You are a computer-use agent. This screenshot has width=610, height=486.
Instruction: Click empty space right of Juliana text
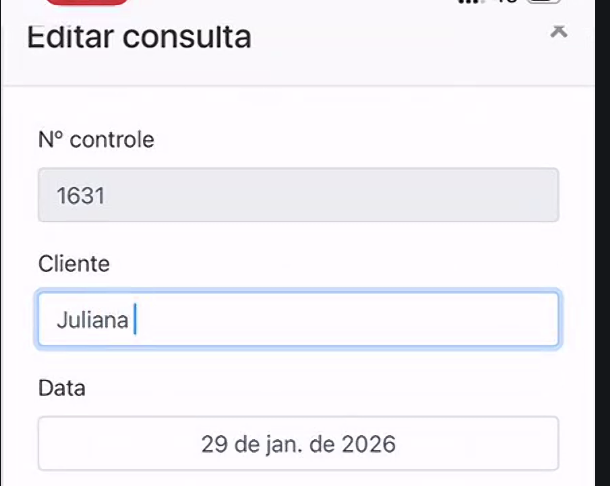[x=350, y=320]
